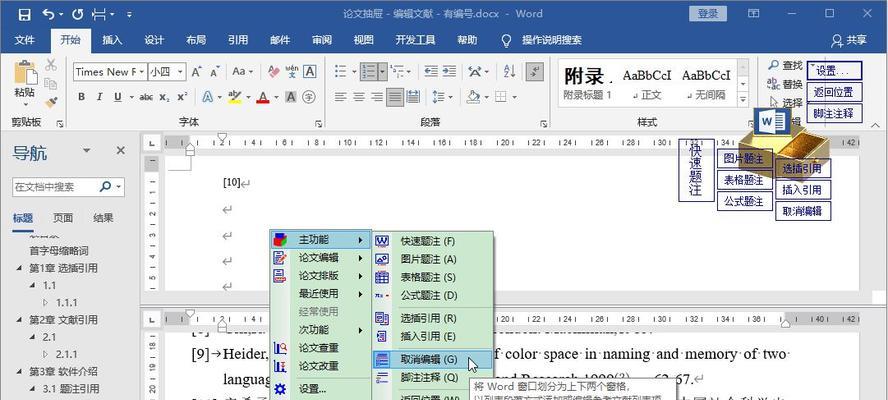Collapse the 第3章 软件介绍 heading
888x400 pixels.
point(20,372)
